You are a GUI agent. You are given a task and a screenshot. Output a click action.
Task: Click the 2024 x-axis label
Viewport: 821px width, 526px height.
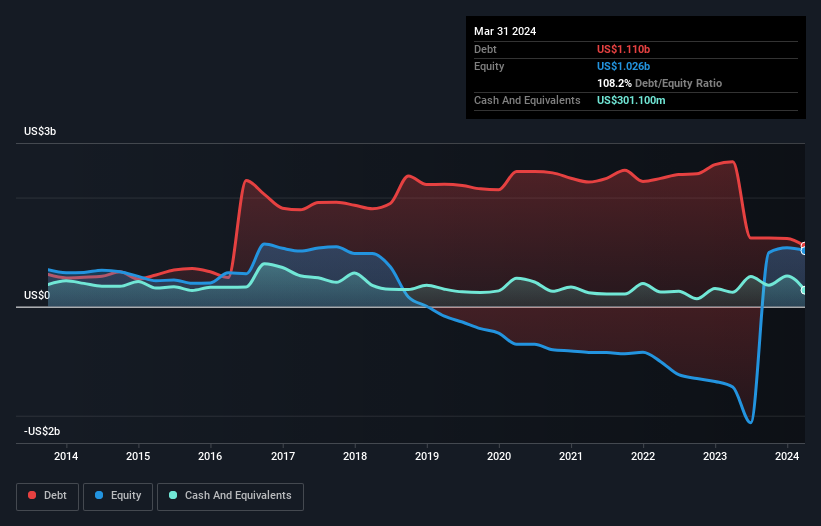(x=787, y=456)
